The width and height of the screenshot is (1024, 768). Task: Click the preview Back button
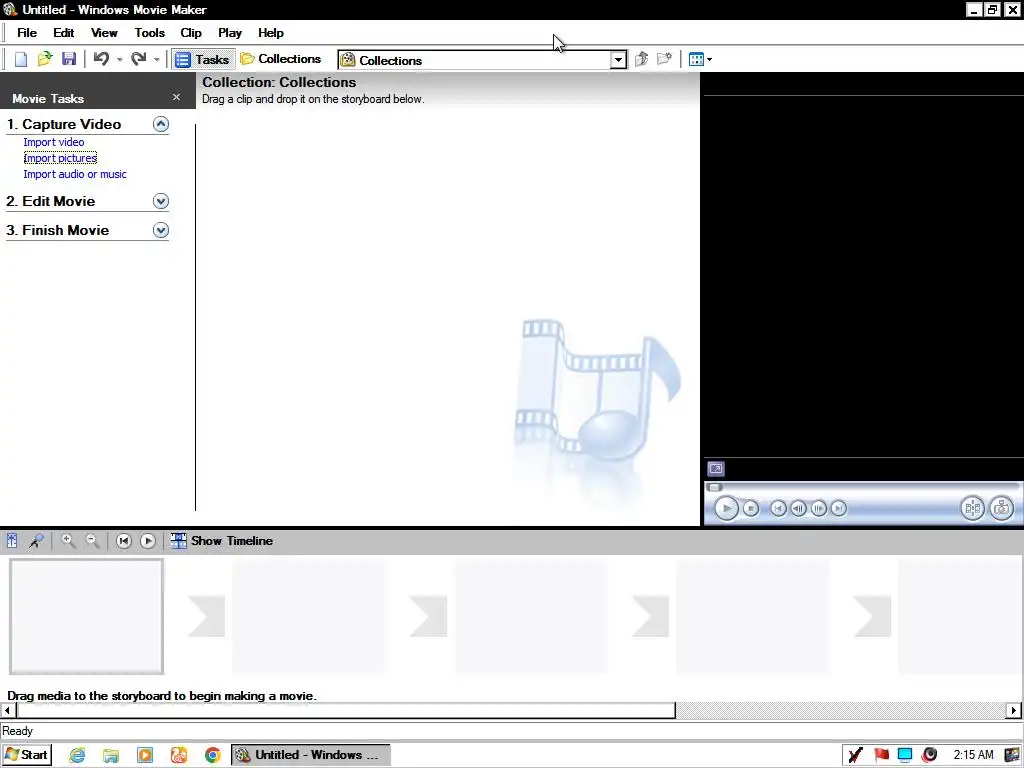(x=778, y=508)
